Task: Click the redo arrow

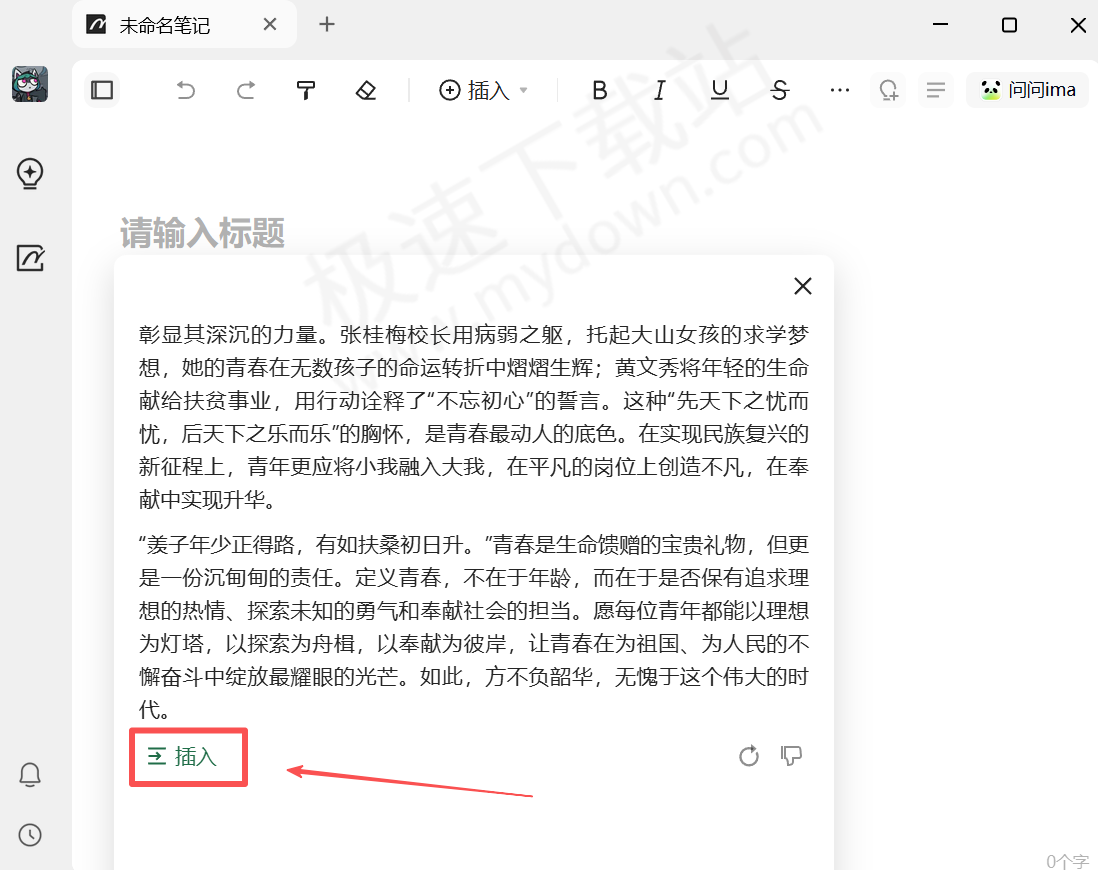Action: (x=246, y=91)
